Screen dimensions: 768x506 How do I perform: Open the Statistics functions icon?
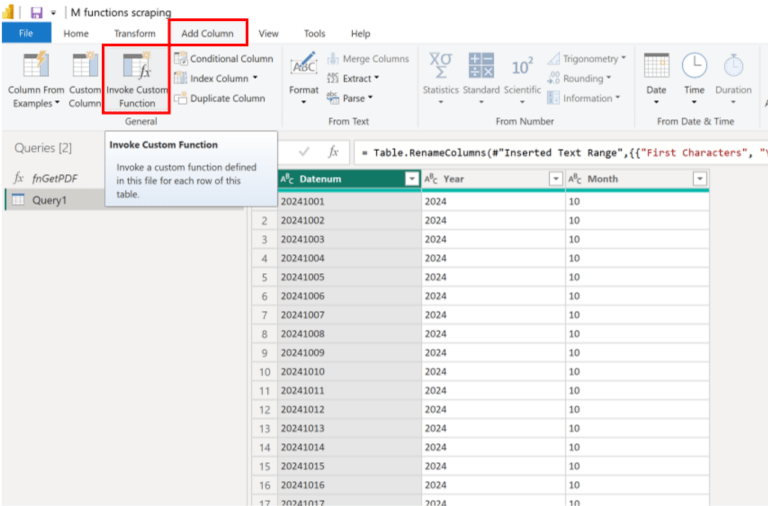tap(440, 66)
